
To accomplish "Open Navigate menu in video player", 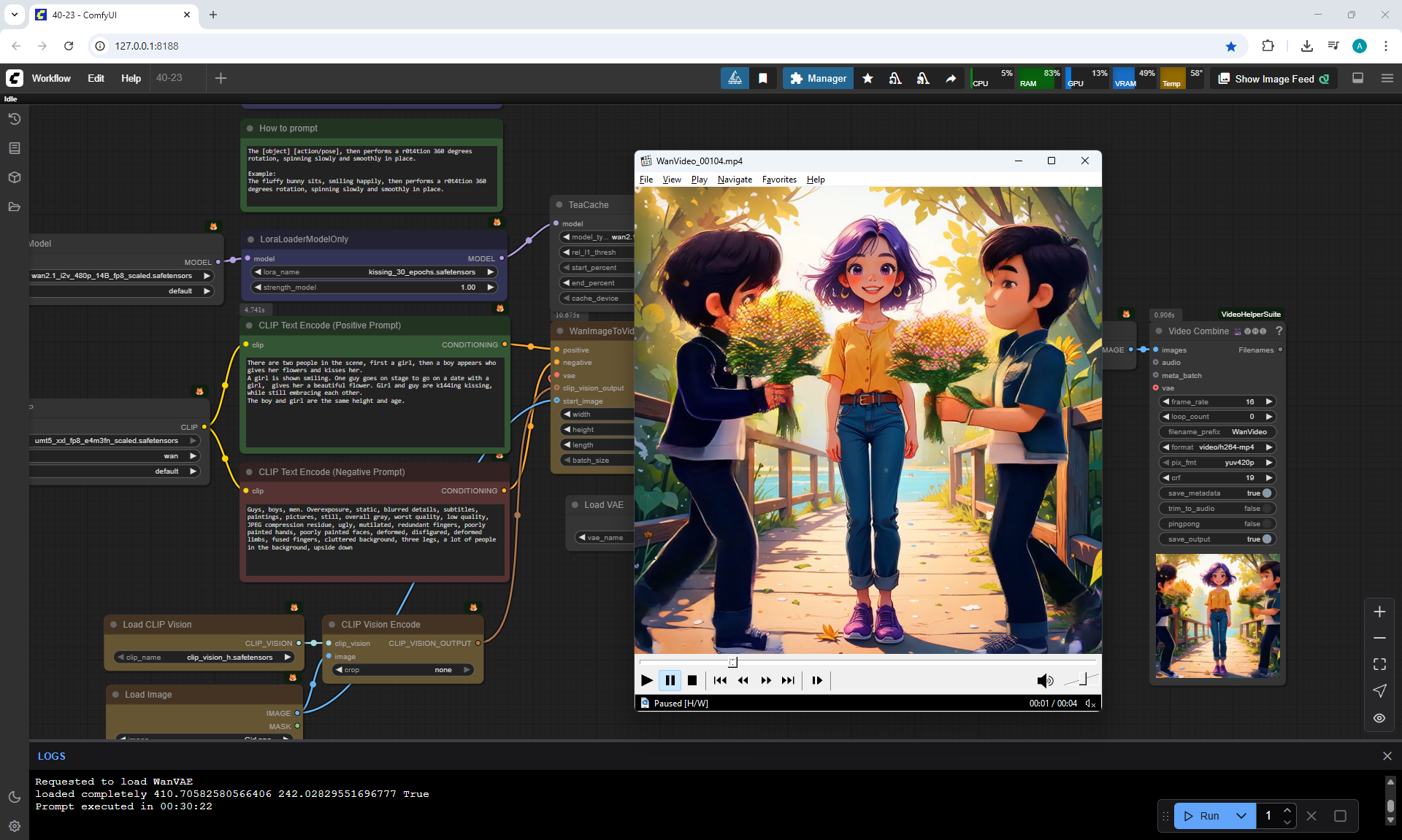I will (734, 180).
